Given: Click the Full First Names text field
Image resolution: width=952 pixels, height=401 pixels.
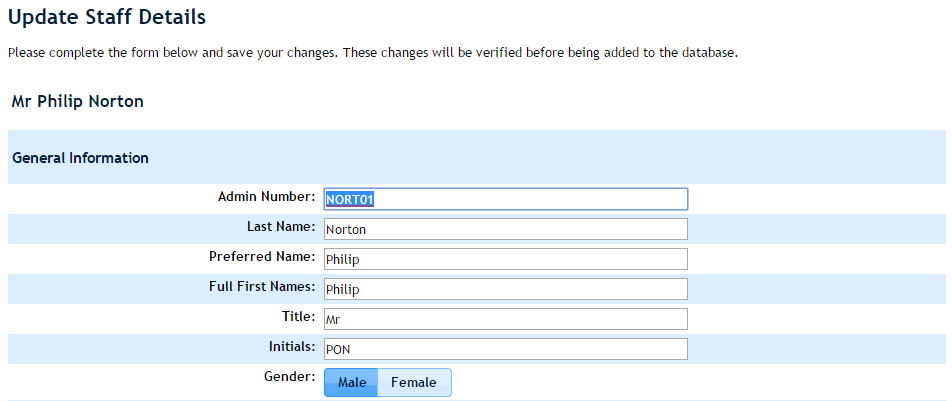Looking at the screenshot, I should 506,289.
